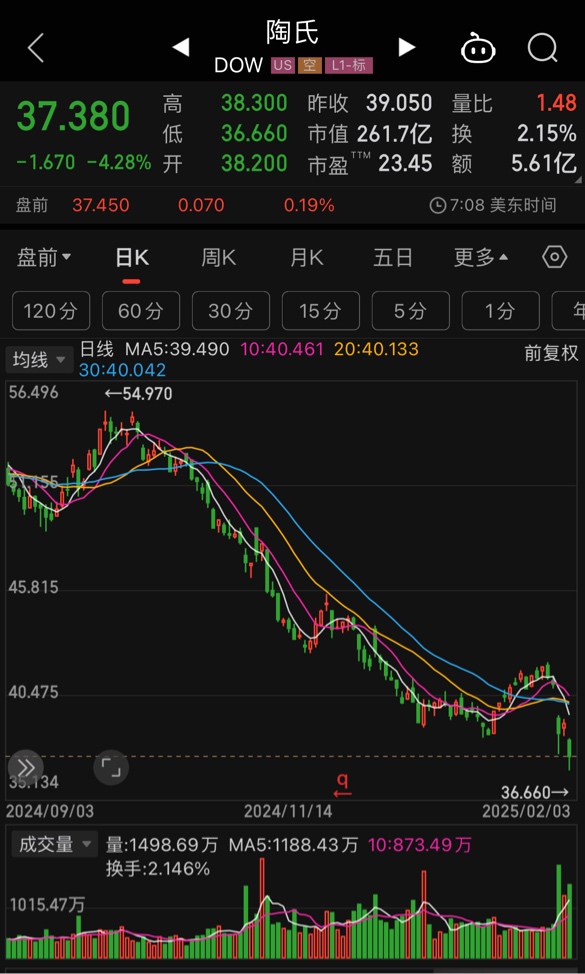Open the 盘前 session dropdown
Image resolution: width=585 pixels, height=974 pixels.
43,257
